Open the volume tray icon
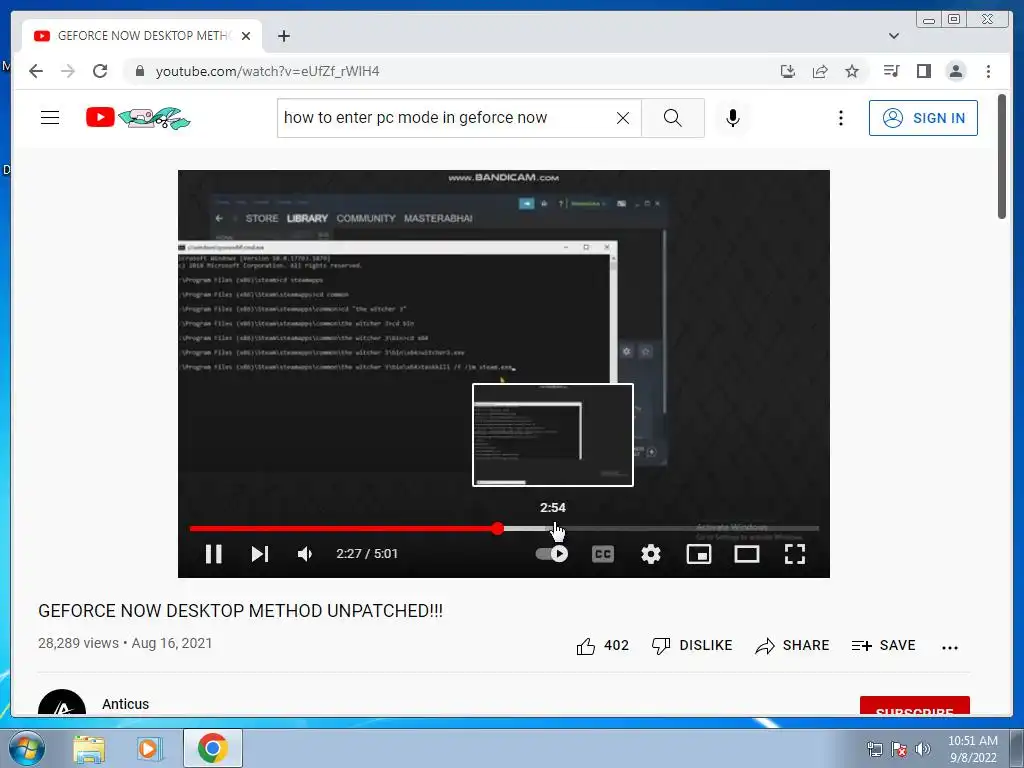 pyautogui.click(x=922, y=749)
